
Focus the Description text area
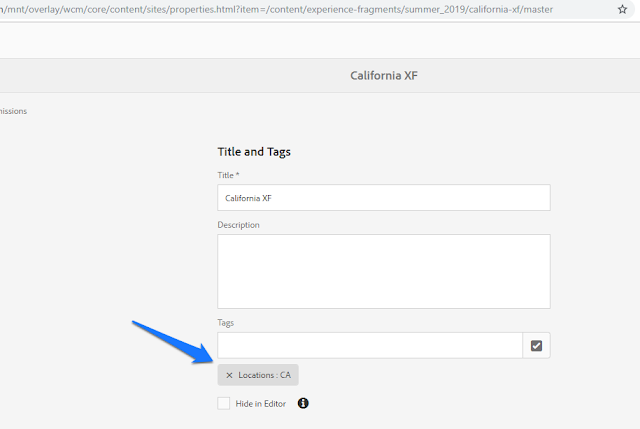tap(383, 271)
